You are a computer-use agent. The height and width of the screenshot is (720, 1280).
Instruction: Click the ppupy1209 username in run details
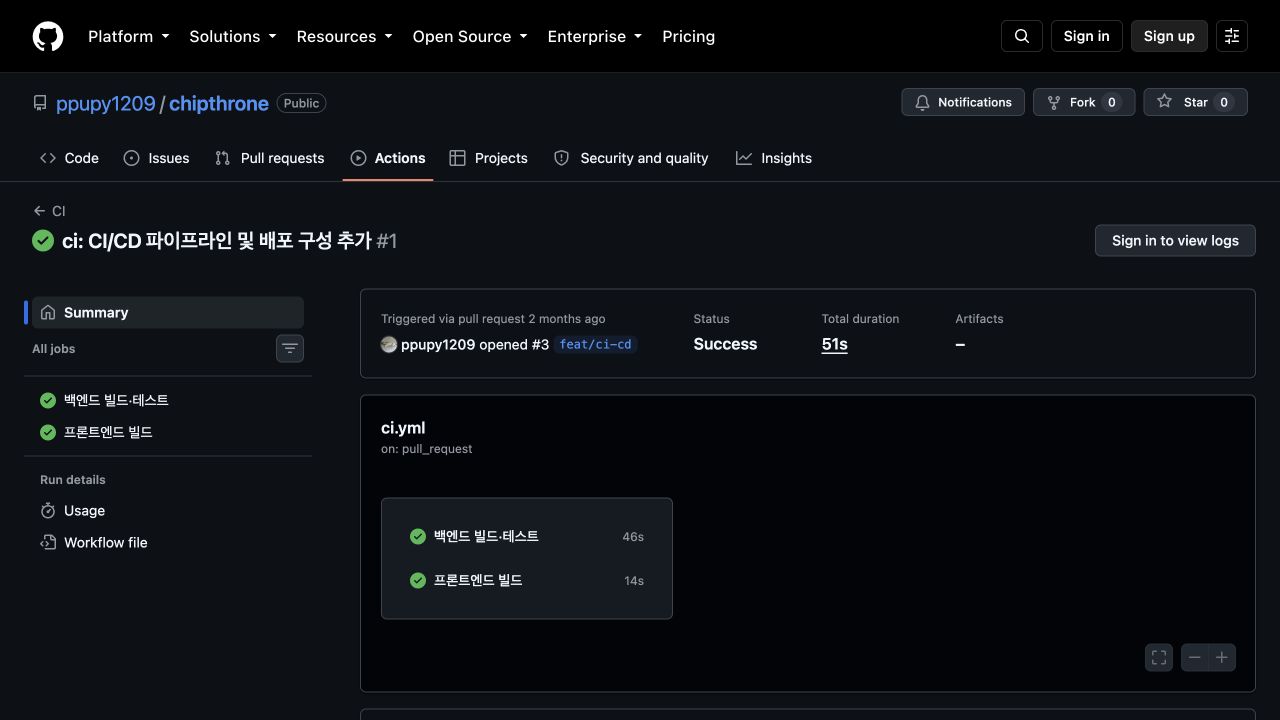point(438,344)
